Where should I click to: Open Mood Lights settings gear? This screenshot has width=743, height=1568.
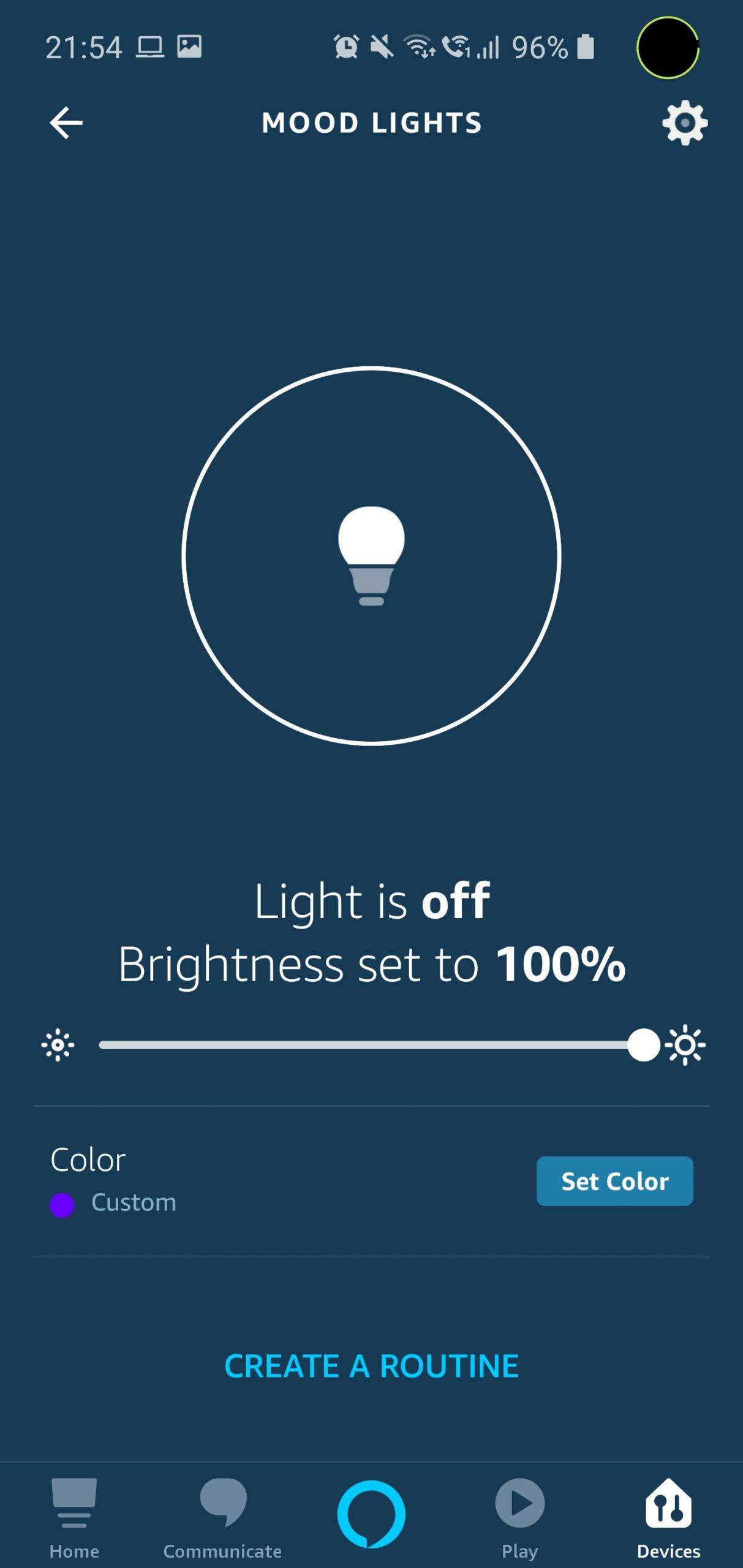click(685, 123)
